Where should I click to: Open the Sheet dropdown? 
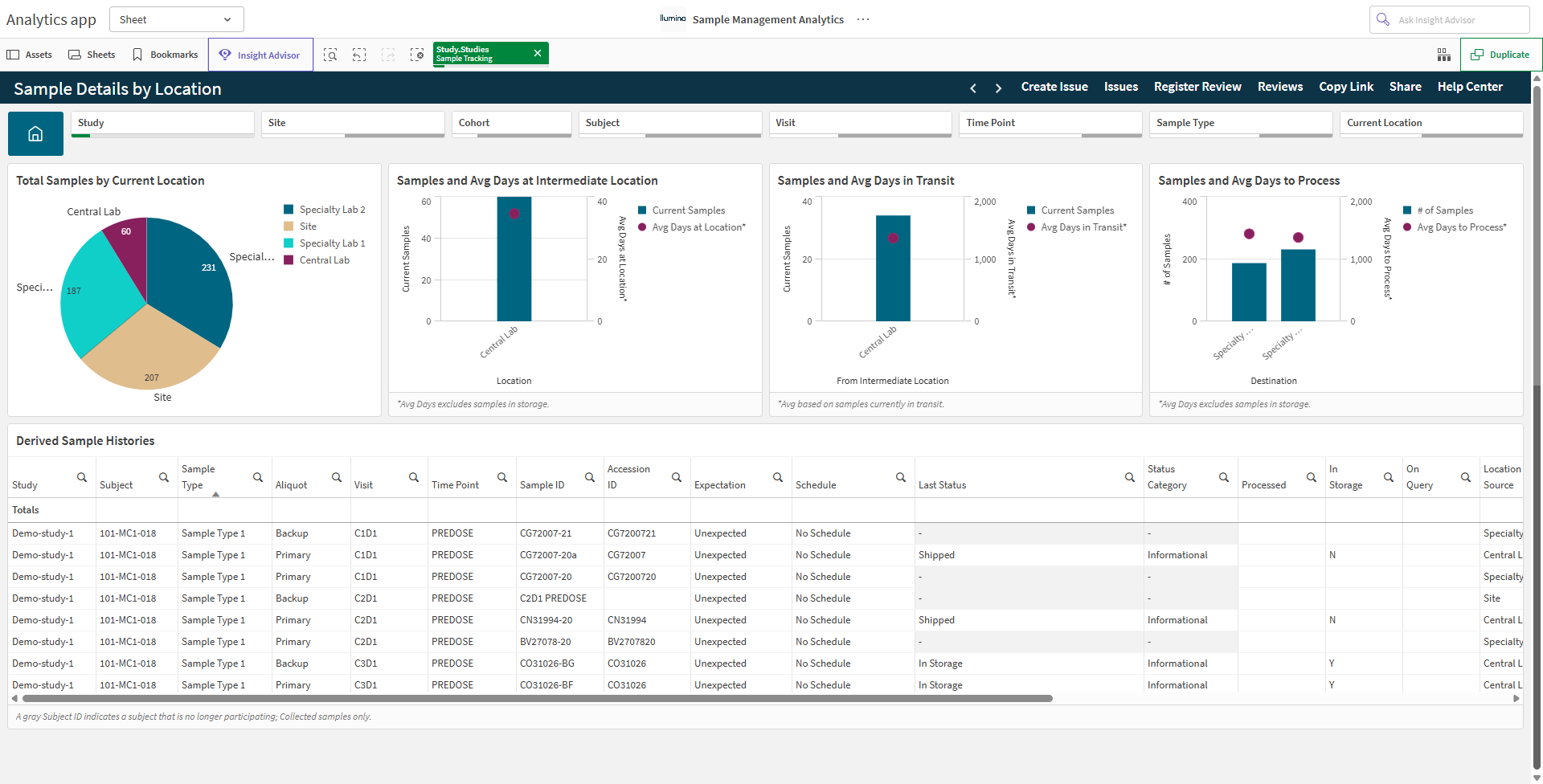coord(176,19)
